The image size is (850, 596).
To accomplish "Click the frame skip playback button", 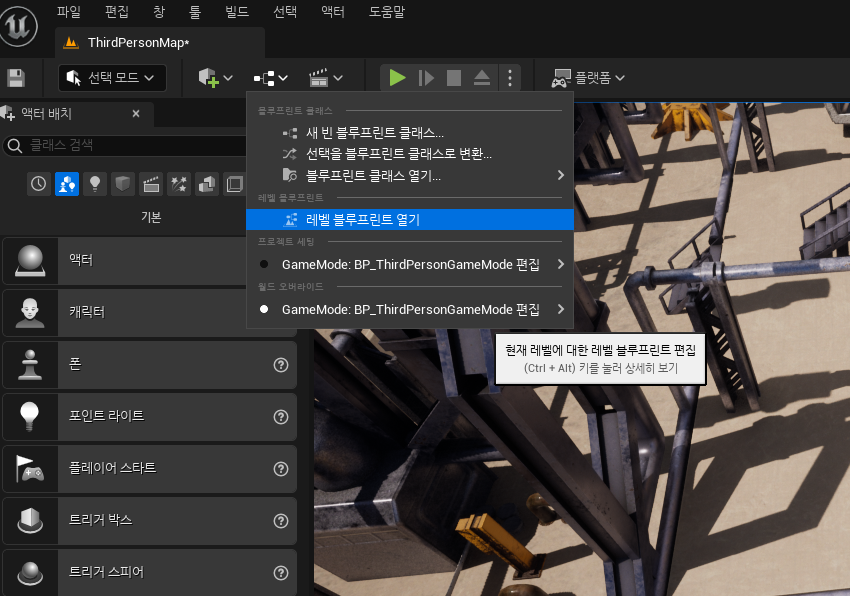I will pos(426,78).
